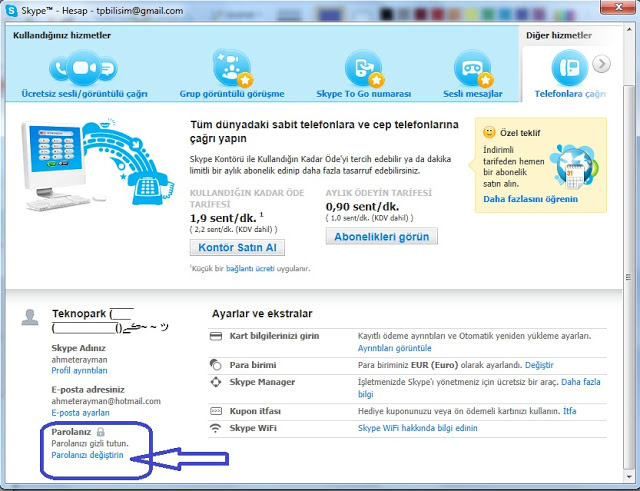The image size is (640, 491).
Task: Click the lock icon beside Parolanız
Action: coord(100,431)
